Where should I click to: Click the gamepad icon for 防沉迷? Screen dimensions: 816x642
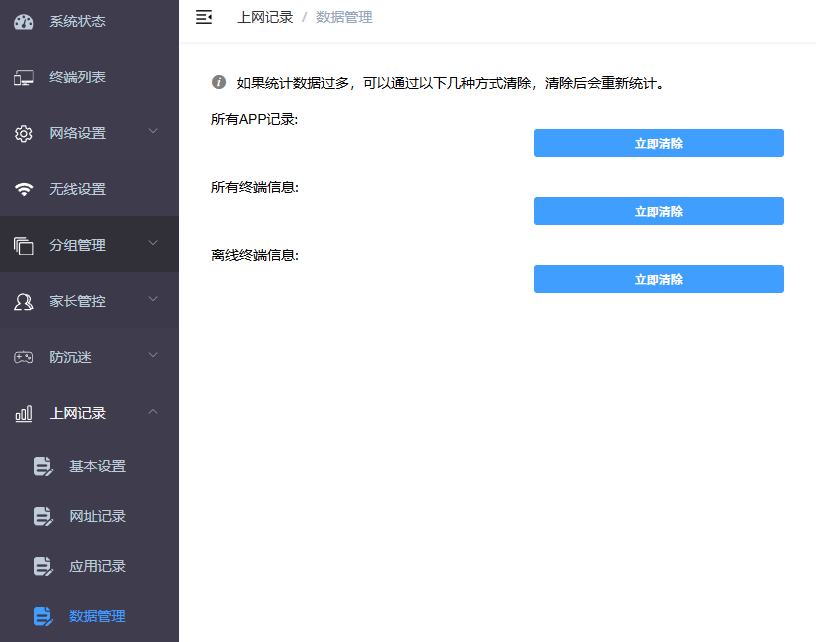coord(24,357)
